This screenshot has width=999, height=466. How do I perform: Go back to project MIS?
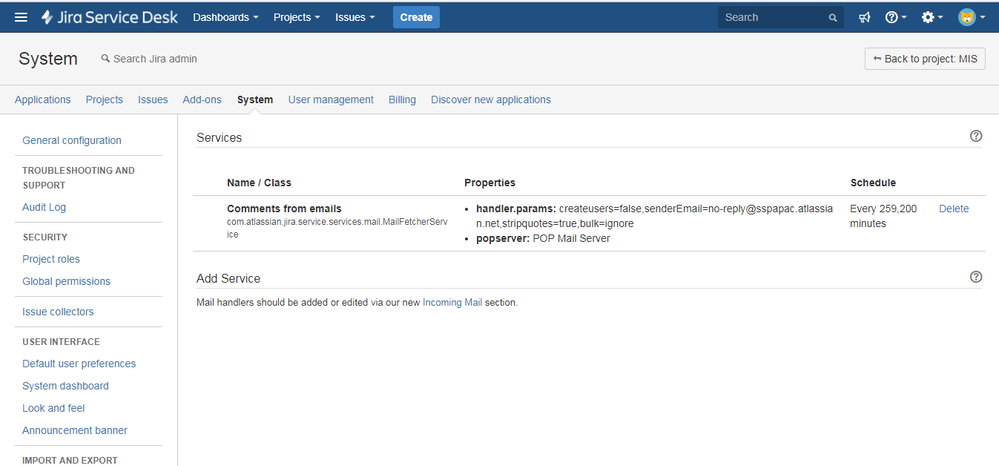tap(925, 59)
